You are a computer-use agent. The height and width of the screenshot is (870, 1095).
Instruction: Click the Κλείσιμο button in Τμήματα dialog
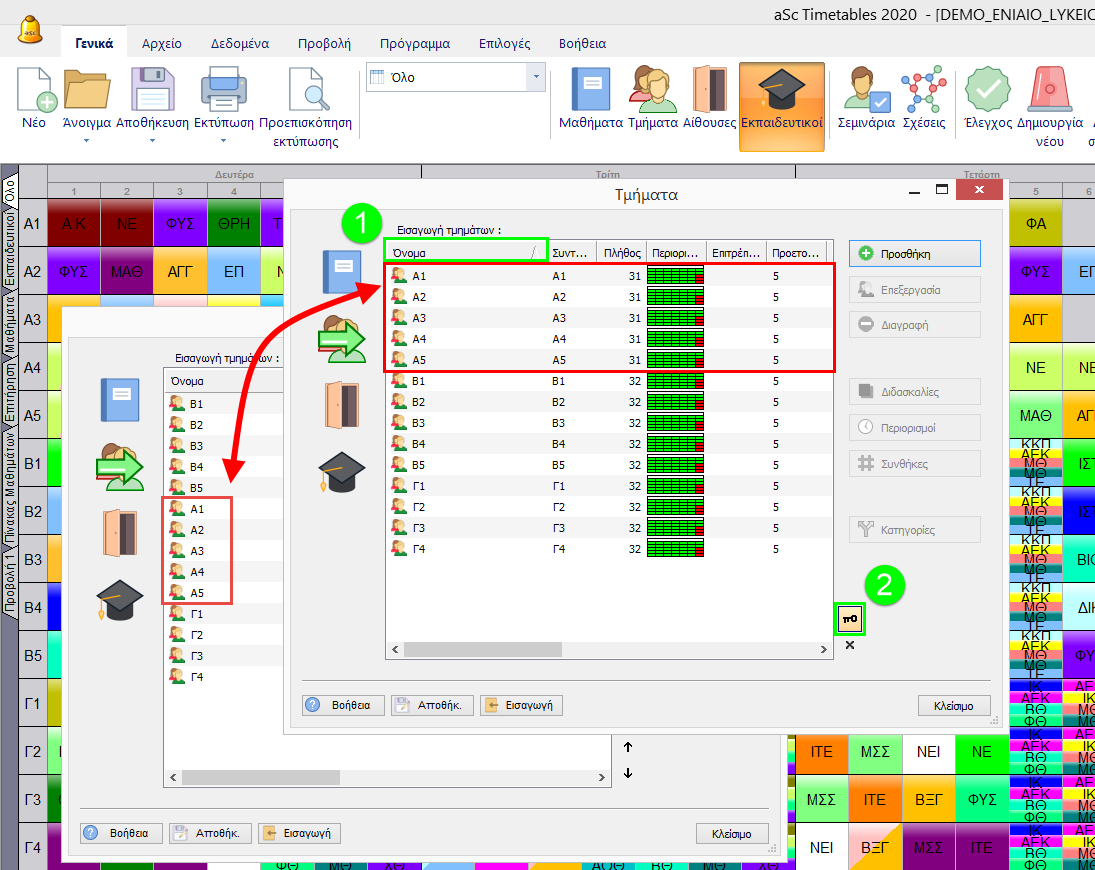[953, 705]
